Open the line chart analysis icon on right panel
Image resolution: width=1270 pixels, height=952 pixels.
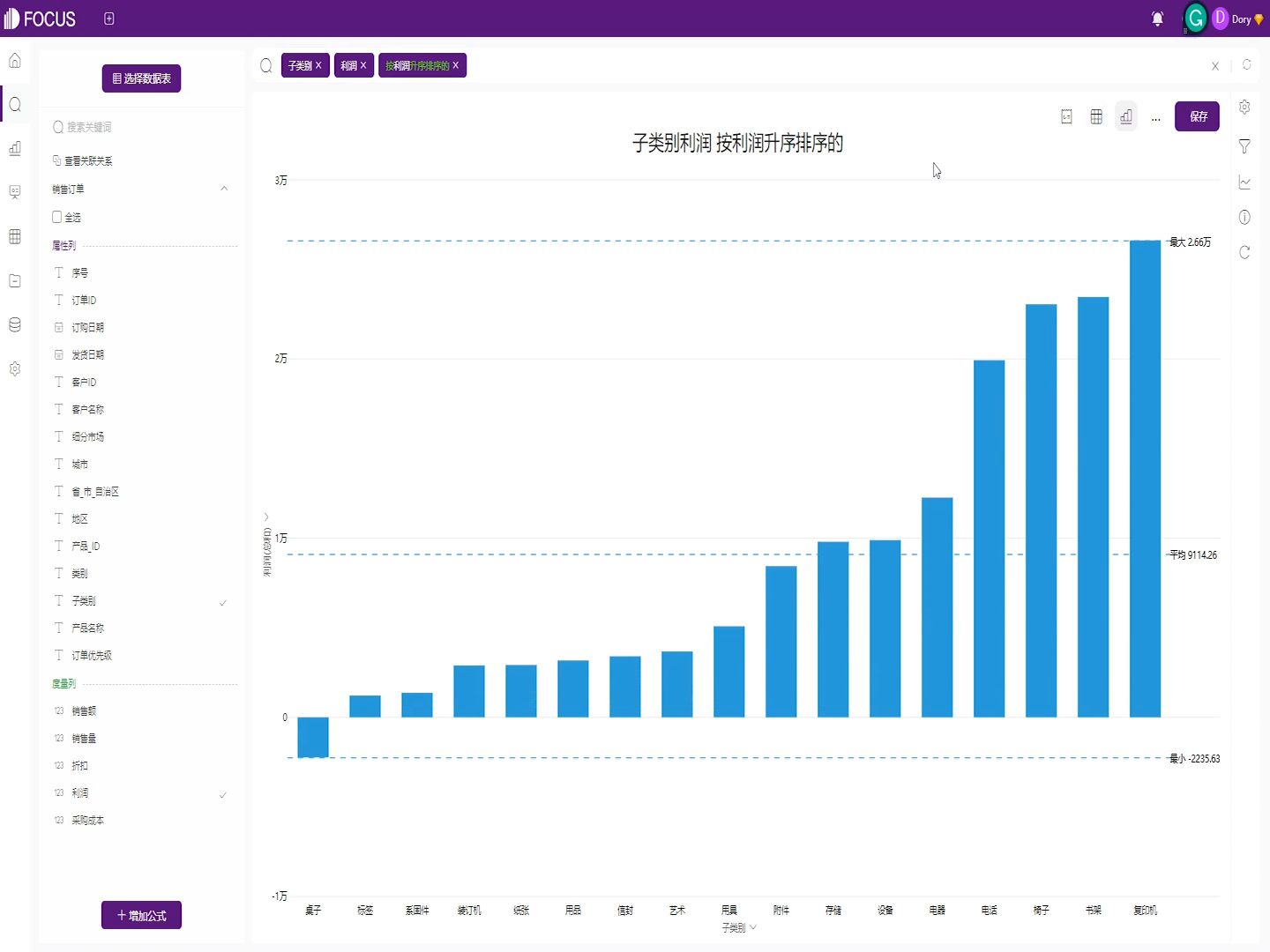click(1244, 182)
